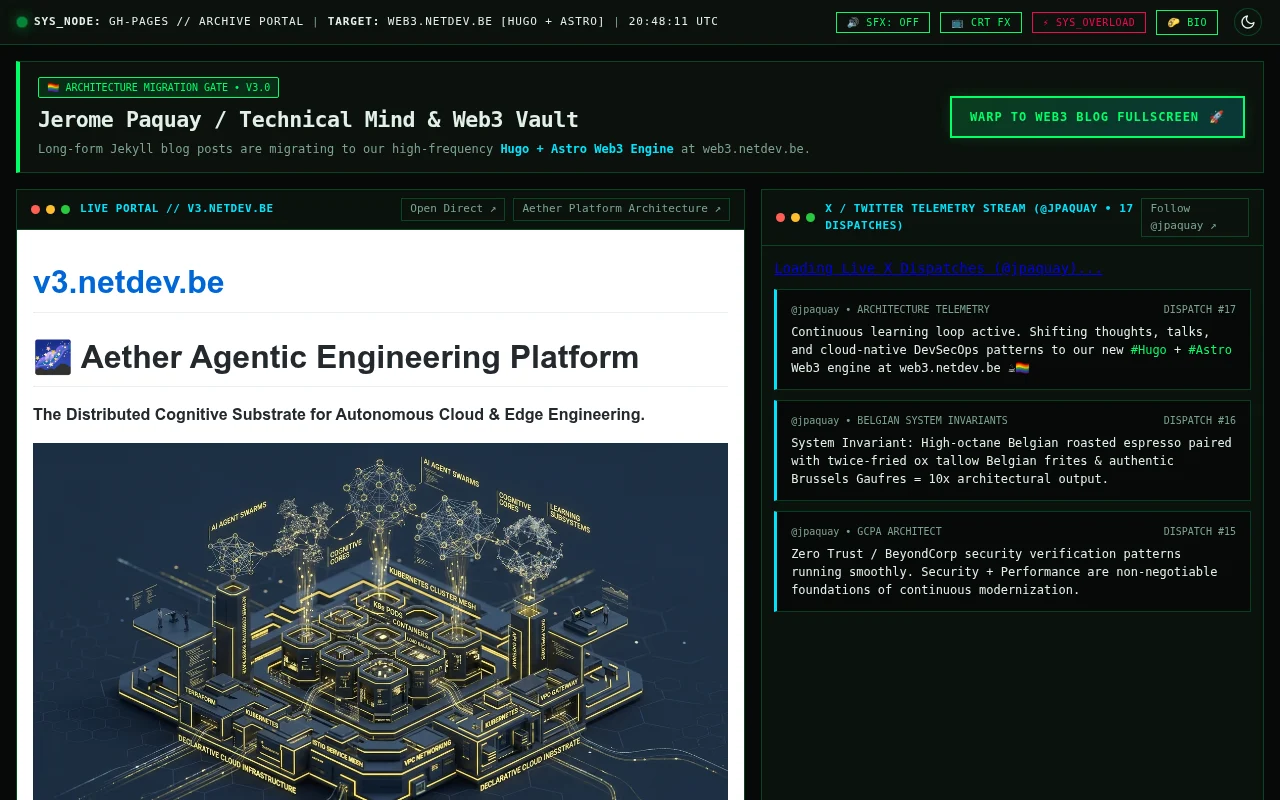The width and height of the screenshot is (1280, 800).
Task: Select the Belgian System Invariants dispatch card
Action: tap(1012, 450)
